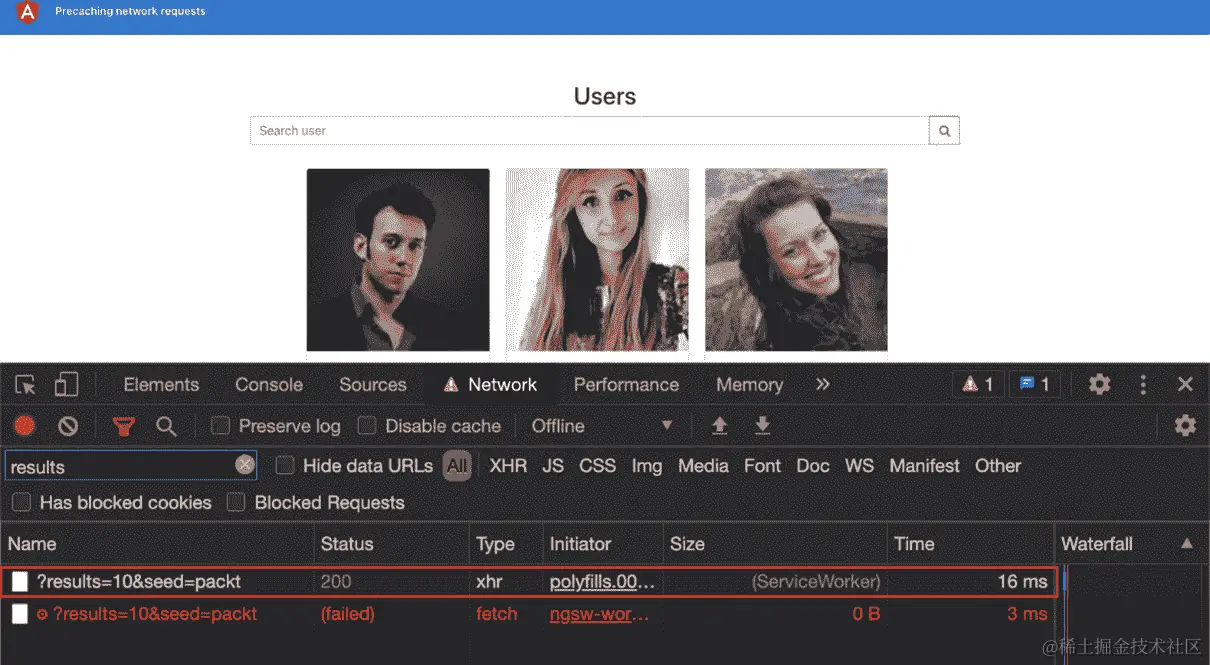The height and width of the screenshot is (665, 1210).
Task: Enable the Preserve log checkbox
Action: point(220,425)
